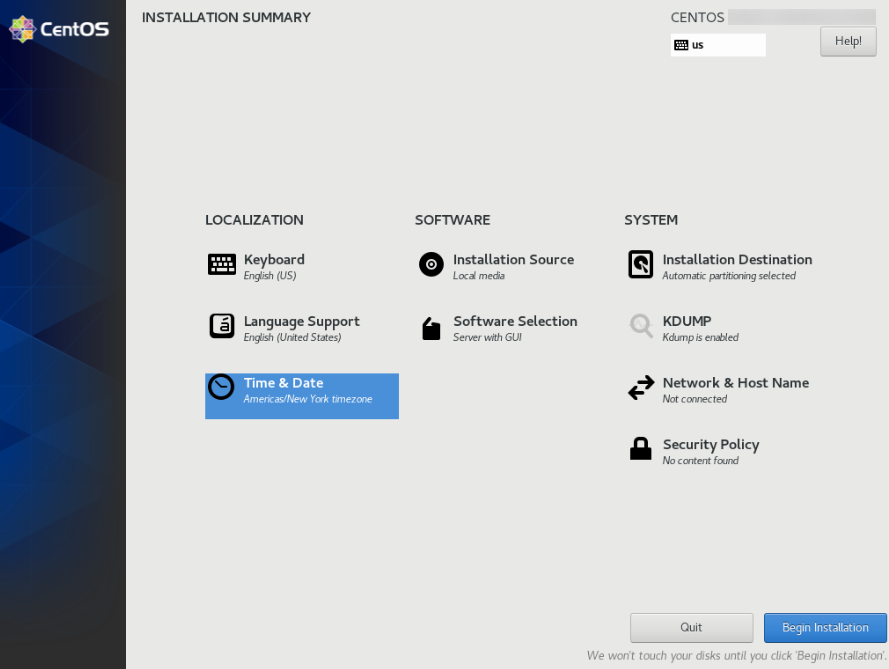Click the SYSTEM section heading

click(651, 220)
